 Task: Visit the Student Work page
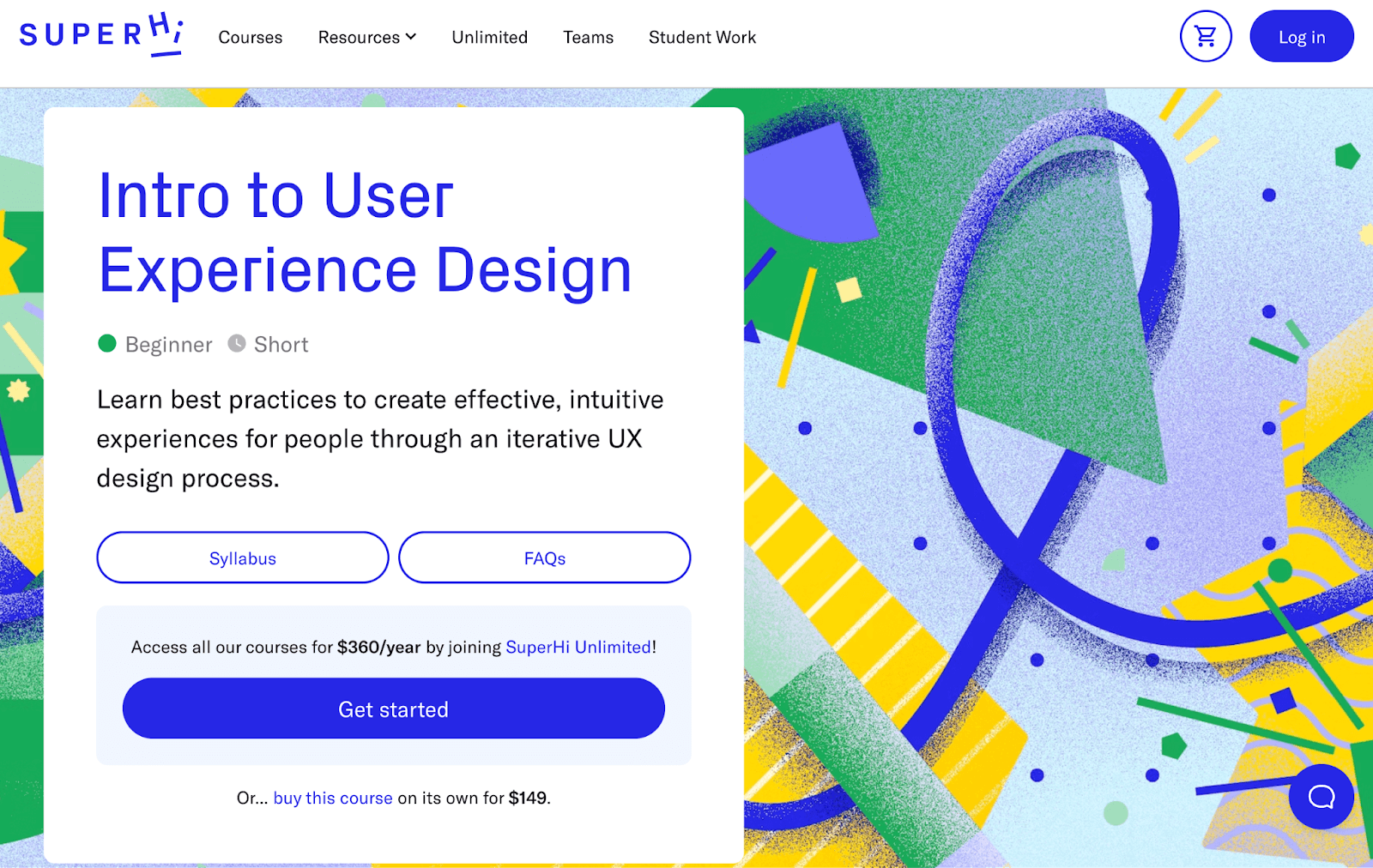coord(702,38)
